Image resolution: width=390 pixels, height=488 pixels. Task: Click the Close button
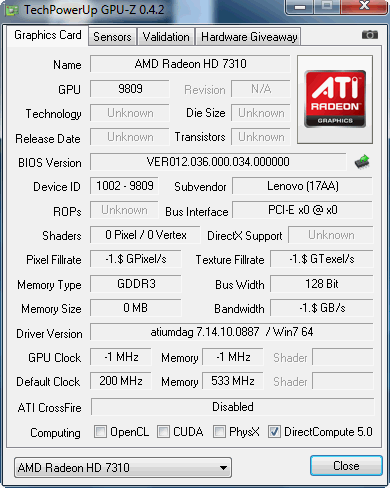[x=346, y=466]
